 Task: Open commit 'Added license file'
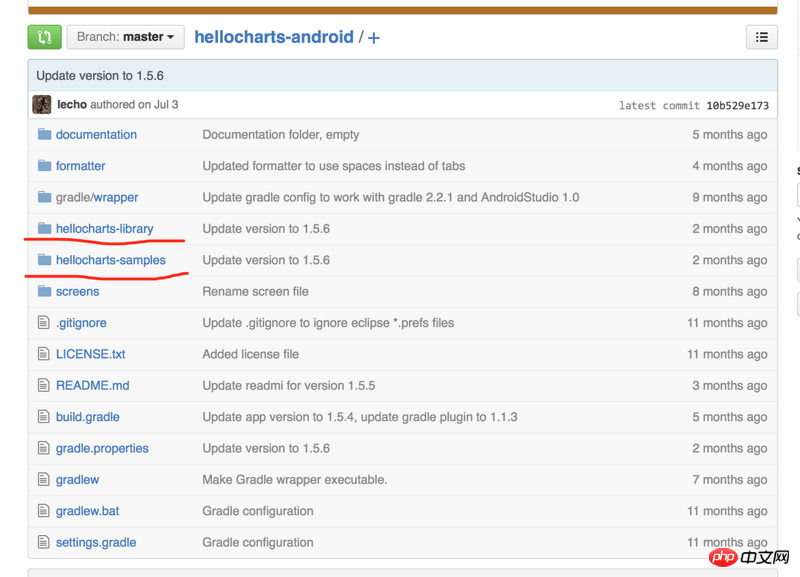[251, 354]
